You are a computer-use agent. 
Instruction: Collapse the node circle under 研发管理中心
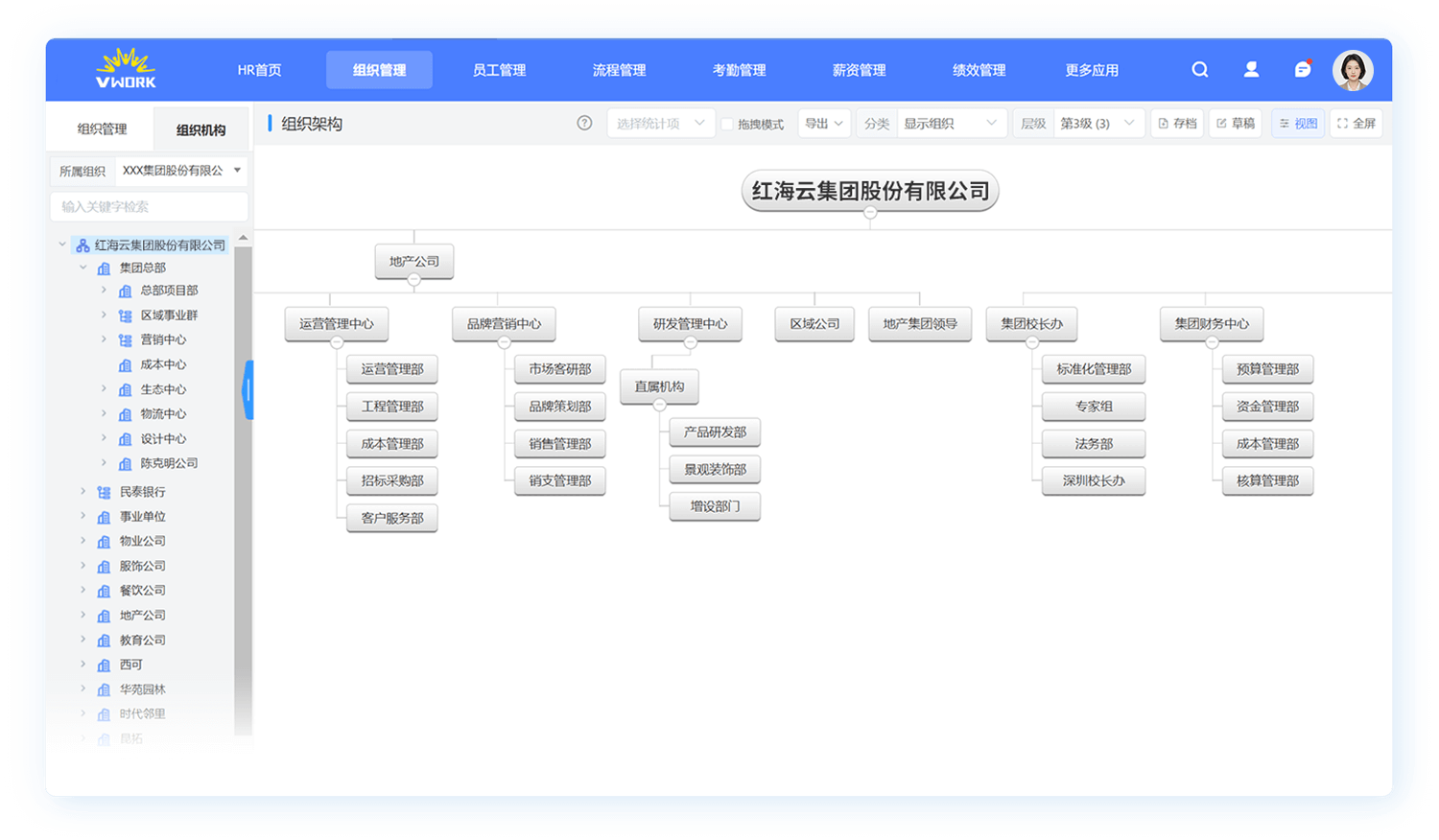690,342
